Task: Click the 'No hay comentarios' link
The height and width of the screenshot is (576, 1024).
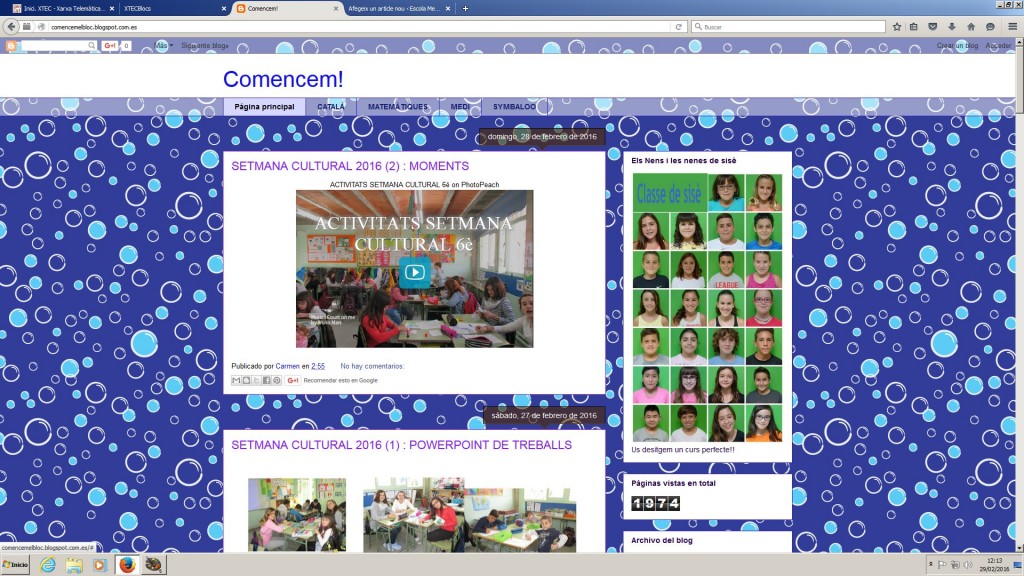Action: point(372,366)
